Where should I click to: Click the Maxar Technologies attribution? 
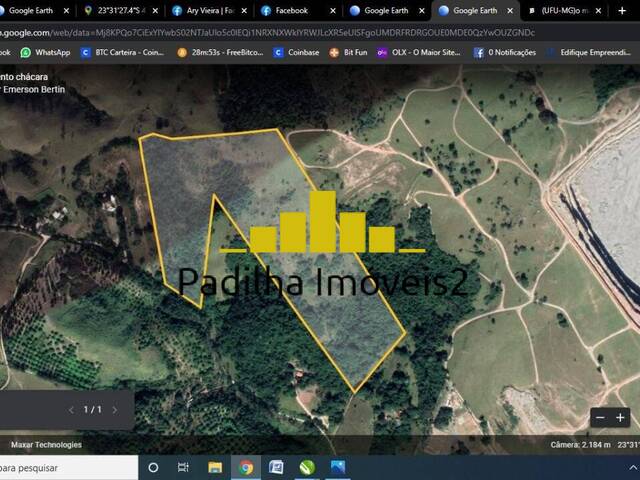[47, 445]
